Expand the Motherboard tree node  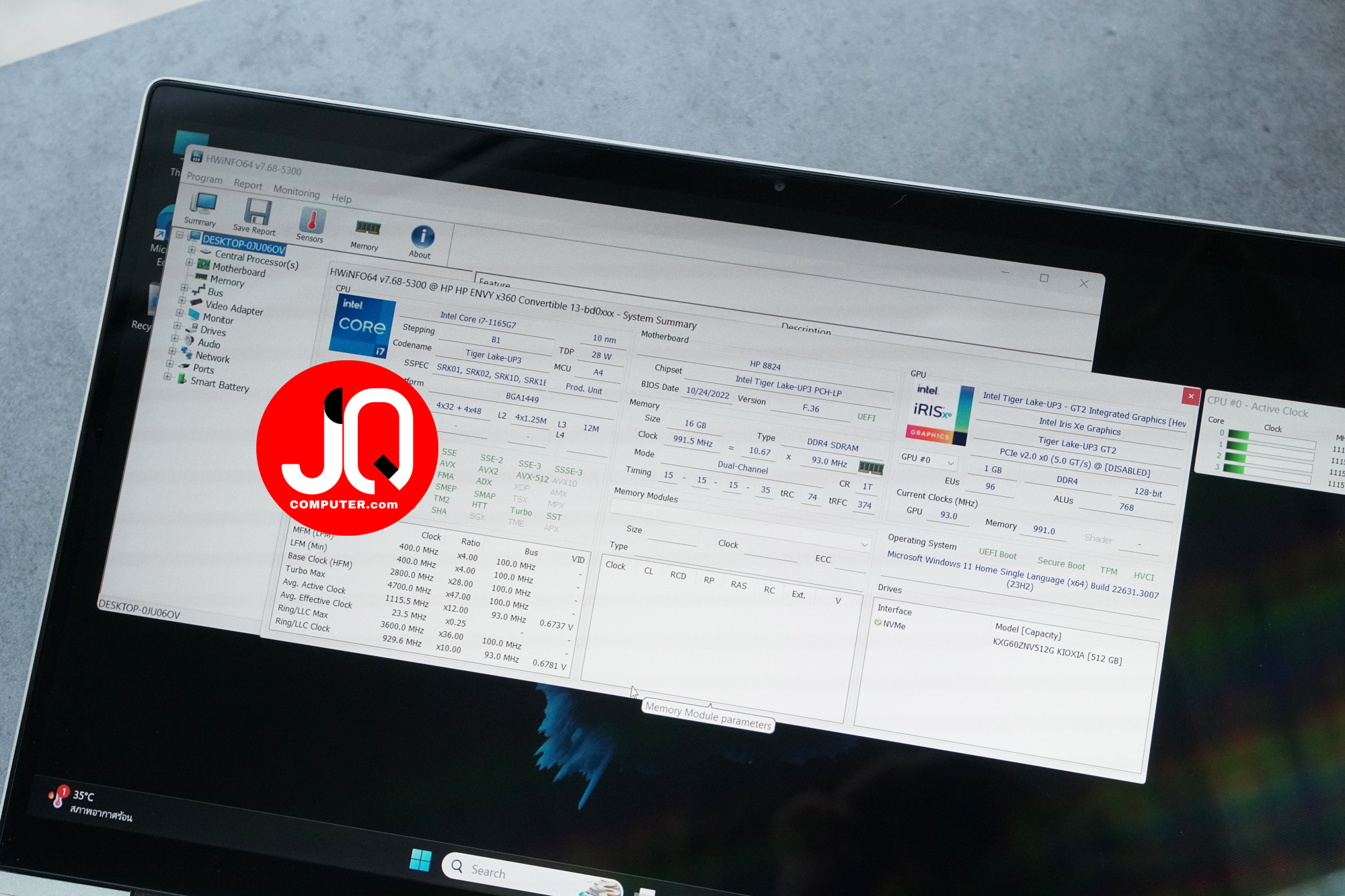[190, 262]
